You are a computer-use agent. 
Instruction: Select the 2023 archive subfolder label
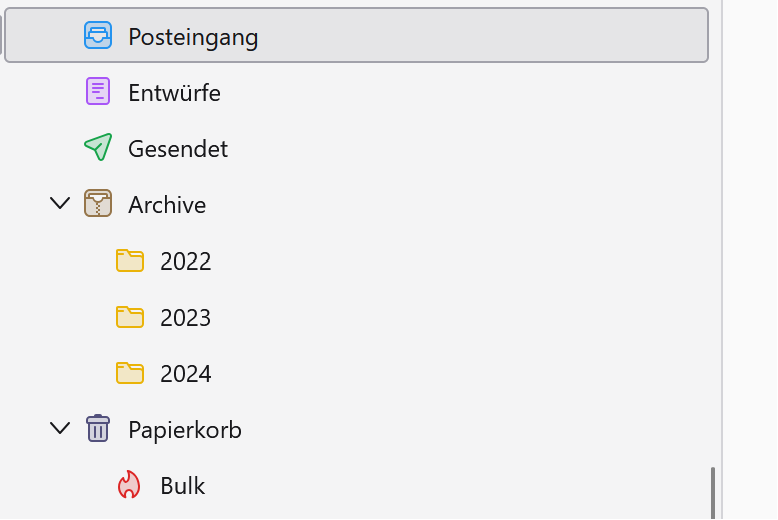(x=186, y=317)
